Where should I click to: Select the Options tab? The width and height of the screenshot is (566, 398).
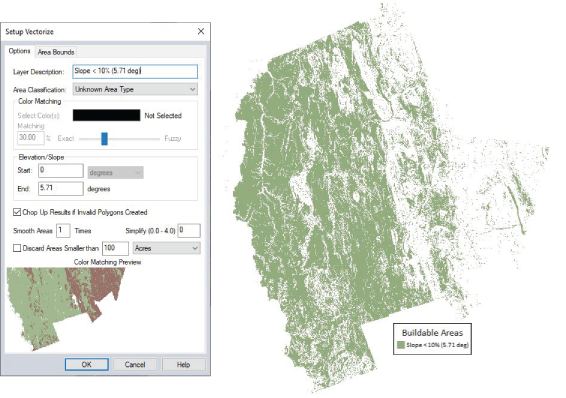pyautogui.click(x=19, y=51)
